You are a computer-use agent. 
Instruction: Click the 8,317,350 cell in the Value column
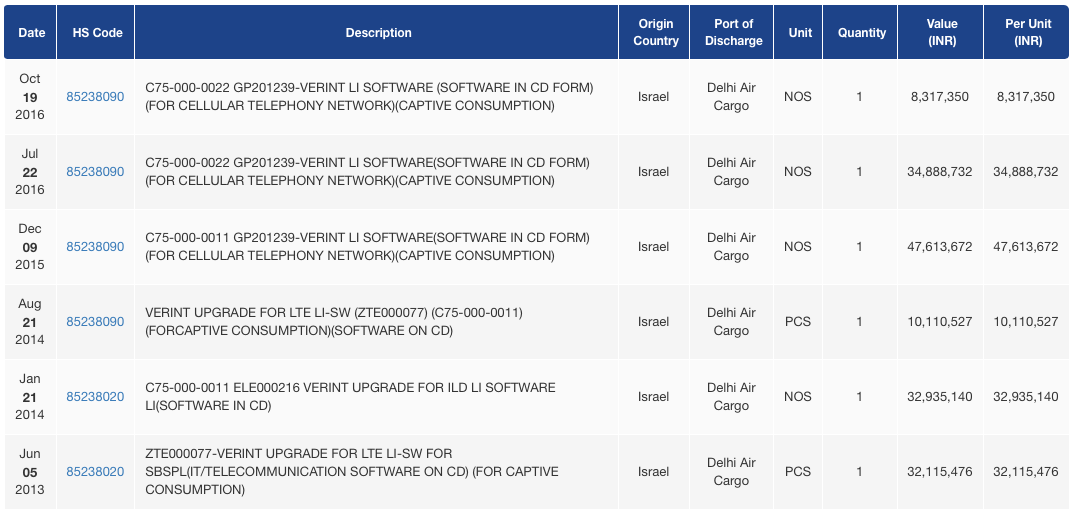coord(939,97)
